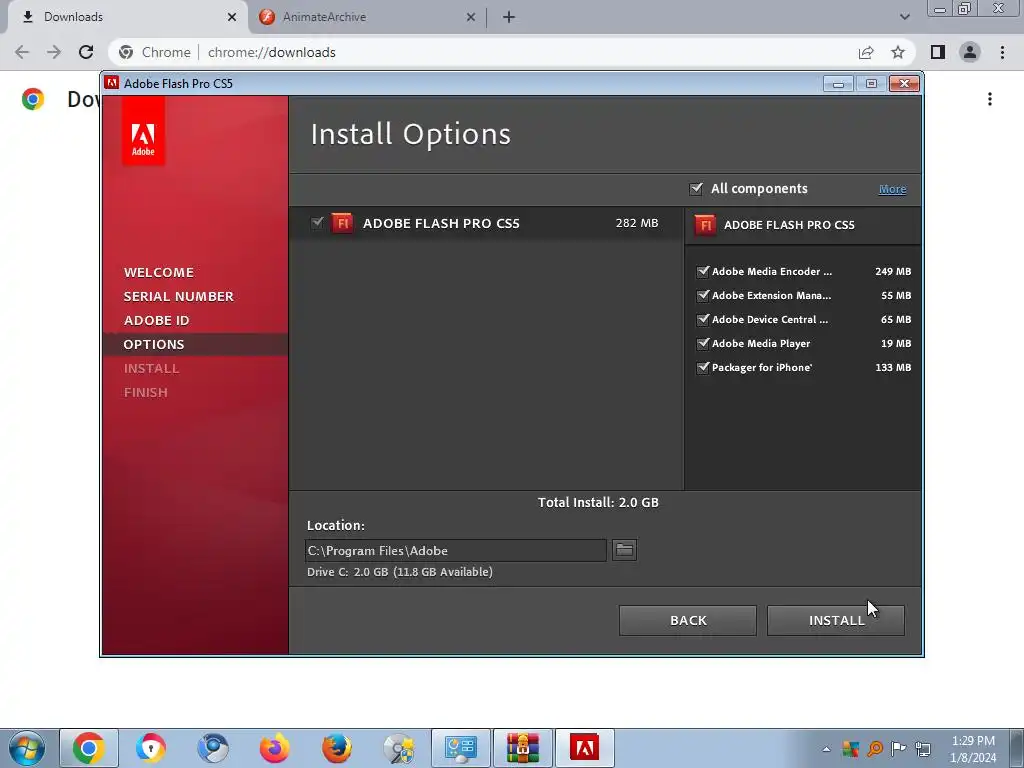Uncheck Adobe Media Player component
The width and height of the screenshot is (1024, 768).
pos(703,344)
